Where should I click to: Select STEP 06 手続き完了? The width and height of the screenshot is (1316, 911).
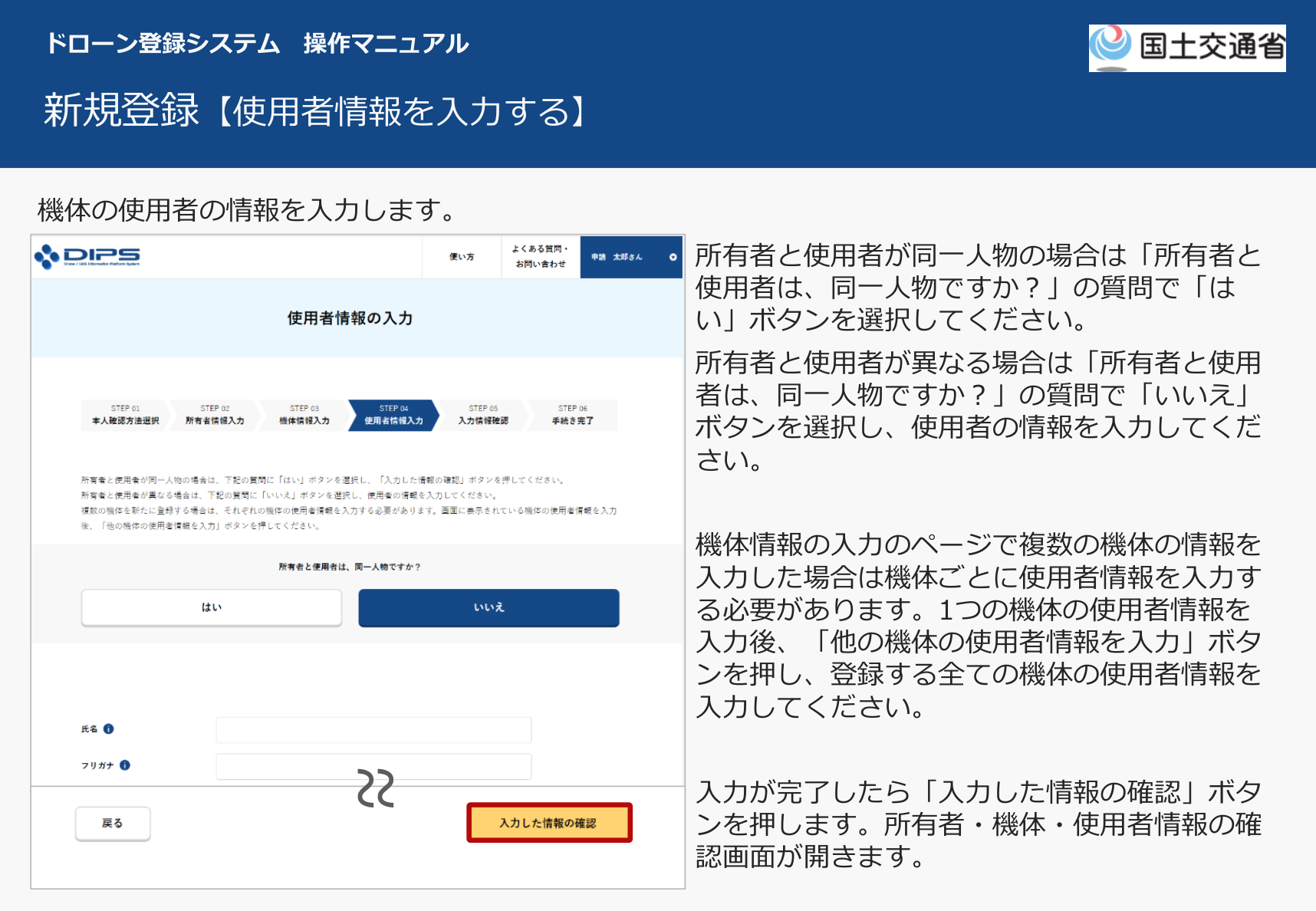pos(573,415)
